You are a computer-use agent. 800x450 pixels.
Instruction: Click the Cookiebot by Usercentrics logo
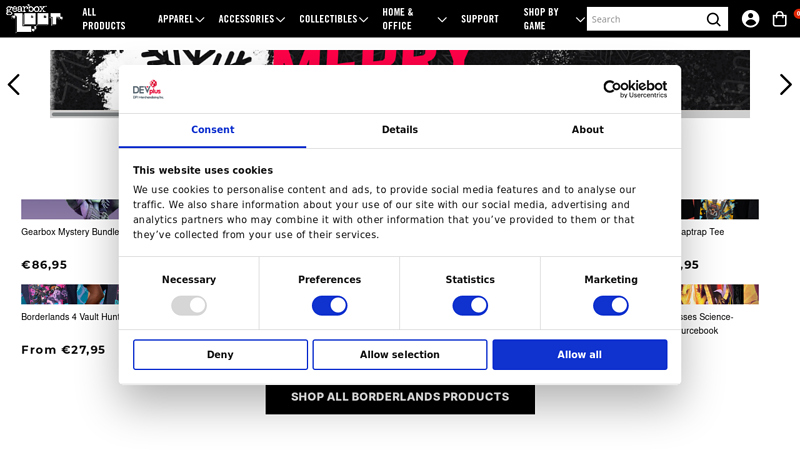[635, 89]
